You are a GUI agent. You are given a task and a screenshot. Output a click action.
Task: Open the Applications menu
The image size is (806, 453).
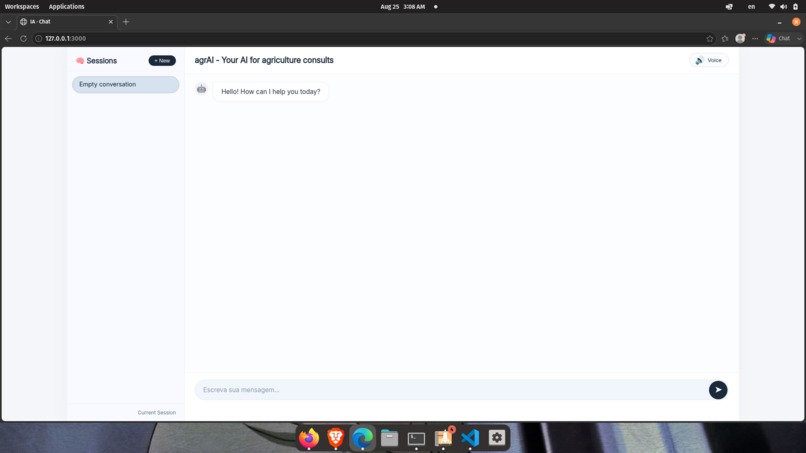(x=66, y=7)
